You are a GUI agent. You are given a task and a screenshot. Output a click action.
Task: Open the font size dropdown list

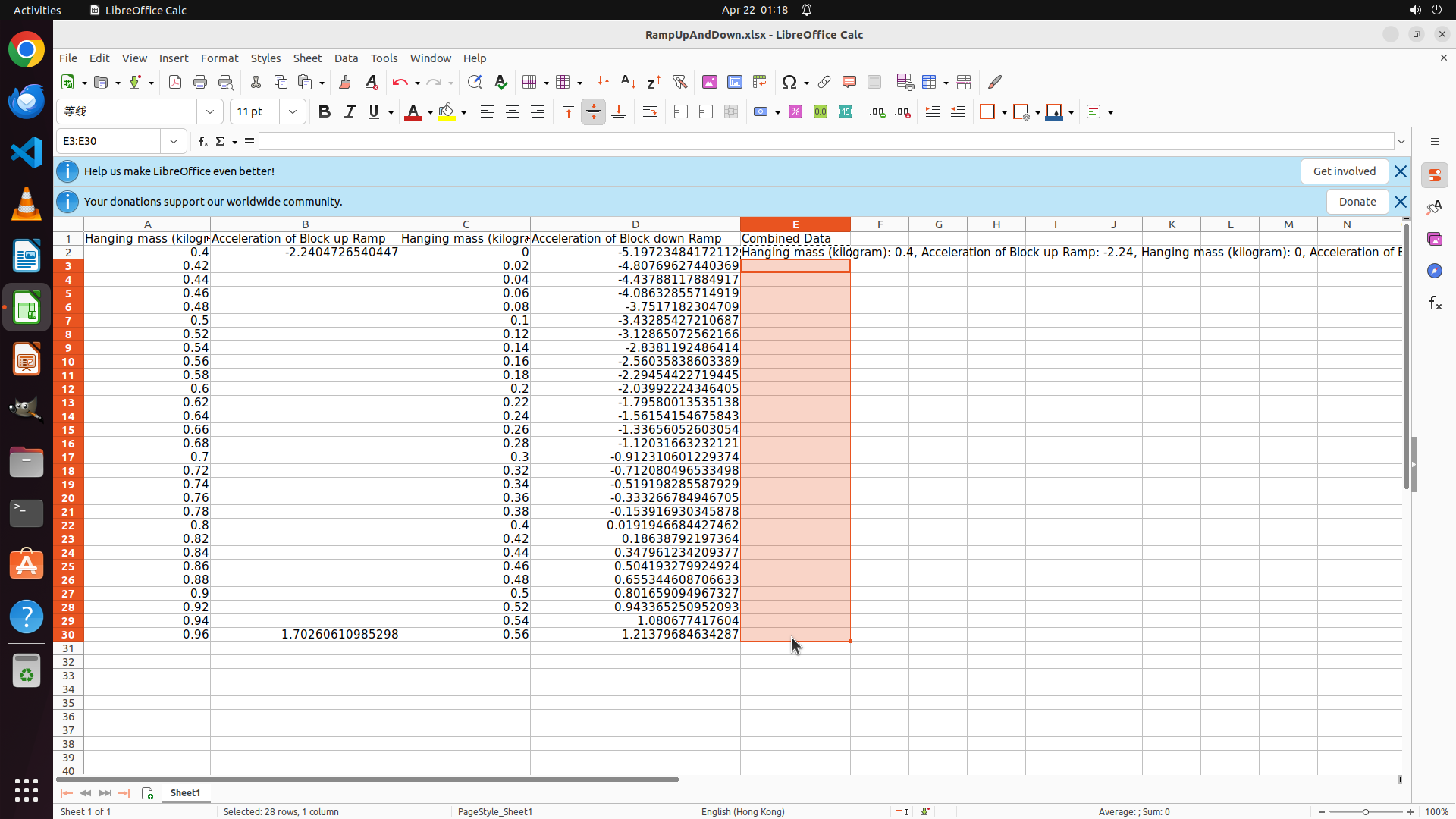tap(293, 112)
